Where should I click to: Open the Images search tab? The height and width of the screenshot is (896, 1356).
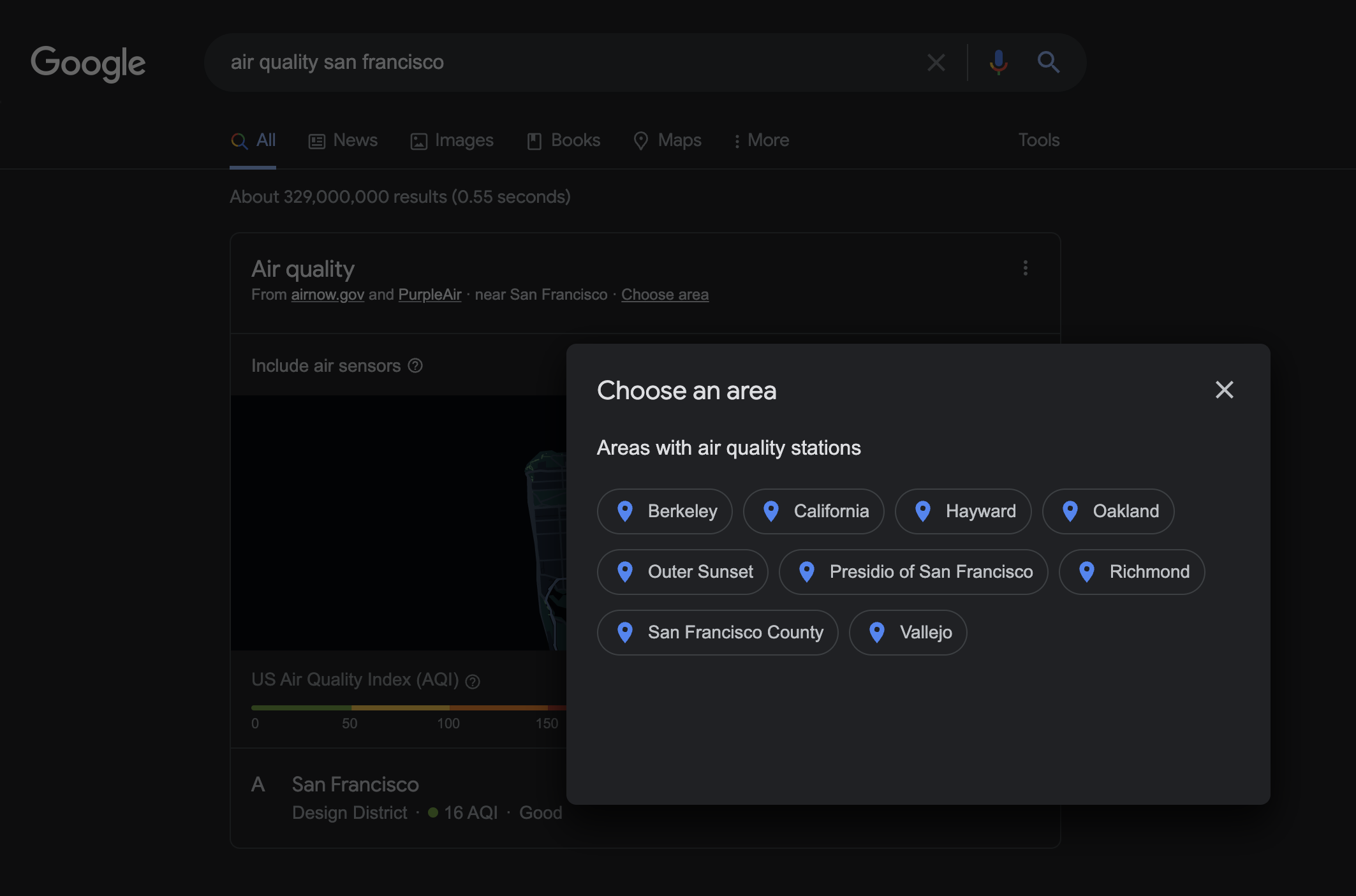452,140
